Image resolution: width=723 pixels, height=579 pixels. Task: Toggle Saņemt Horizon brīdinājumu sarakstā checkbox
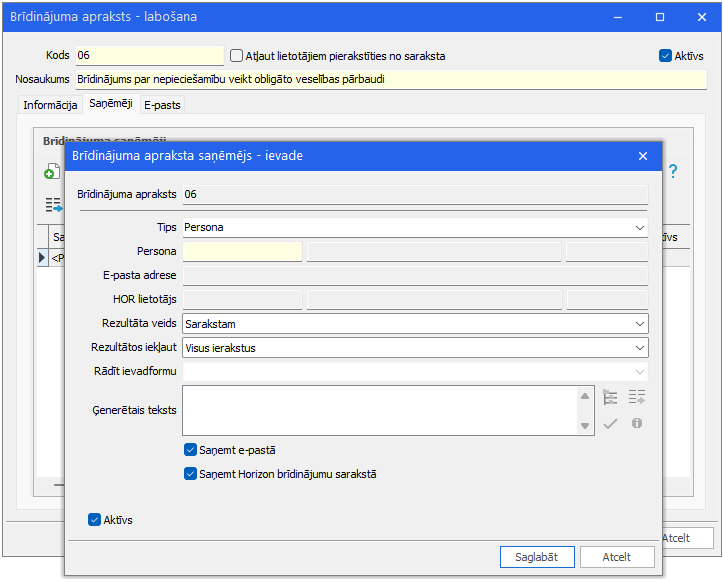[x=190, y=474]
